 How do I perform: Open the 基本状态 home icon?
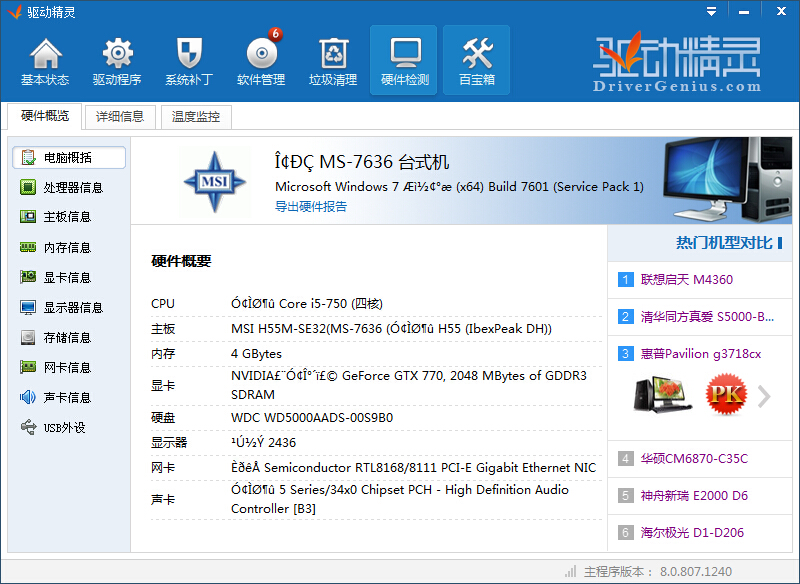tap(45, 53)
